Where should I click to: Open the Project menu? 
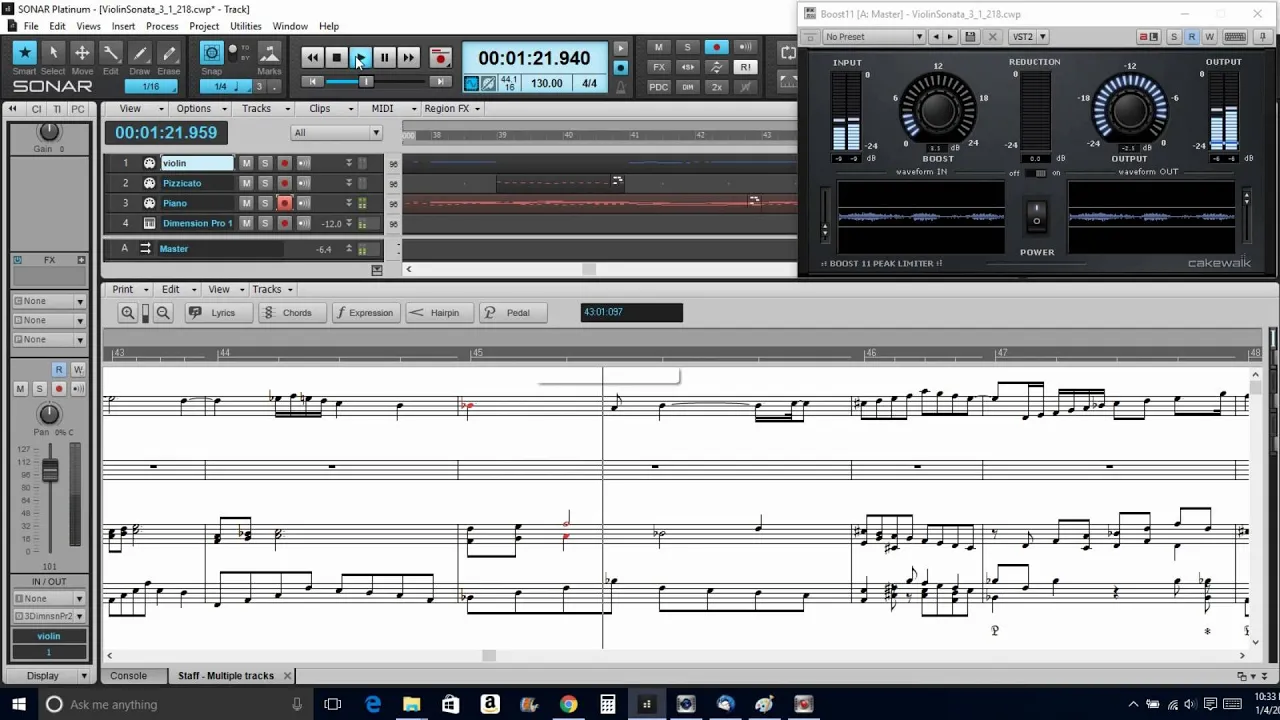(204, 26)
